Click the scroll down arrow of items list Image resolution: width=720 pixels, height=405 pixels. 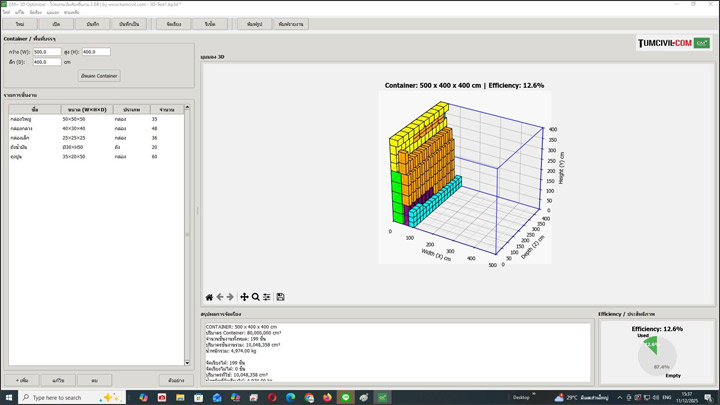(187, 363)
